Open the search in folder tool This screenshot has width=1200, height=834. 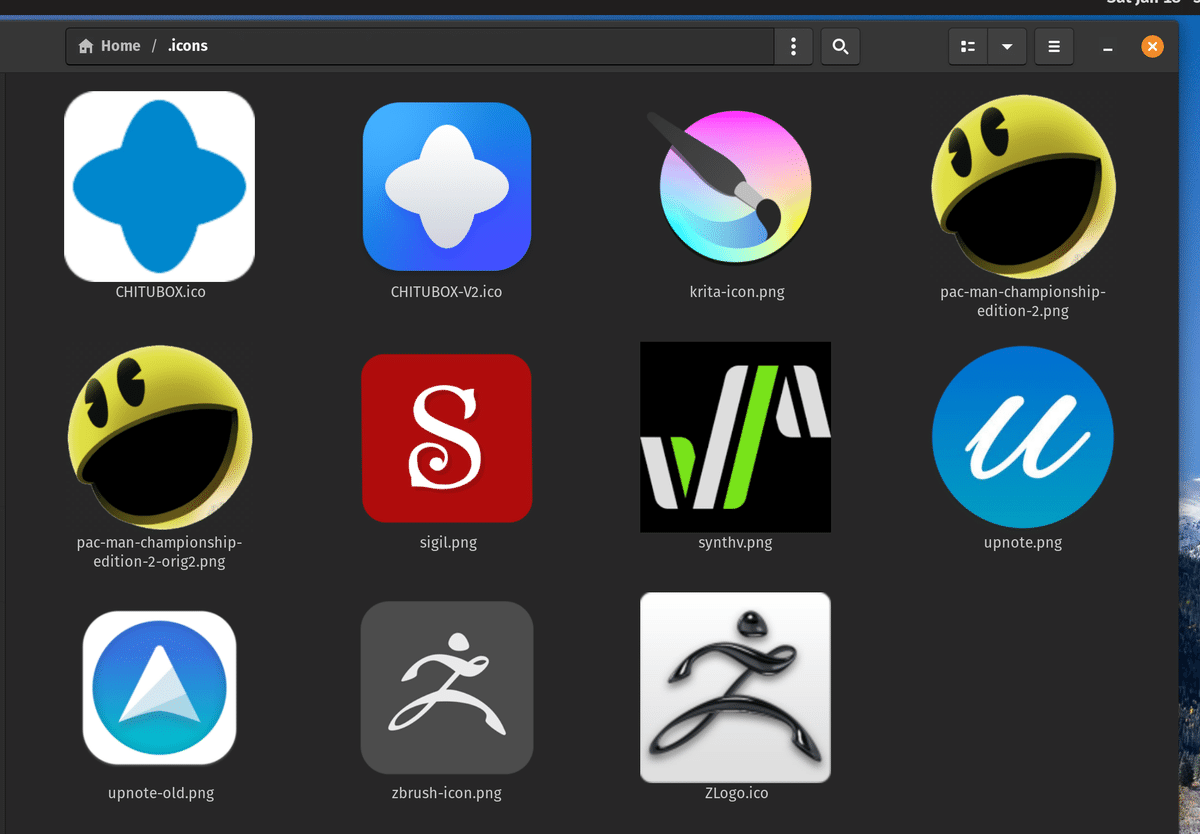840,46
